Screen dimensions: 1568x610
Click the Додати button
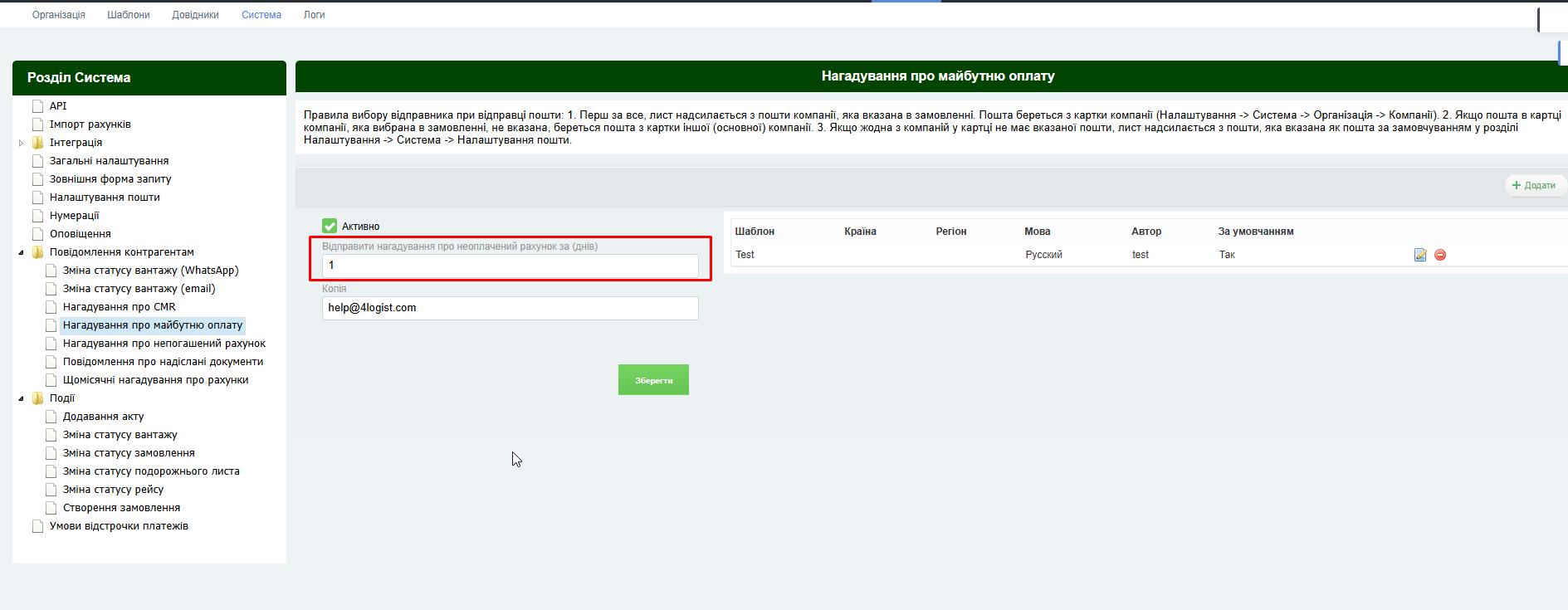1535,185
